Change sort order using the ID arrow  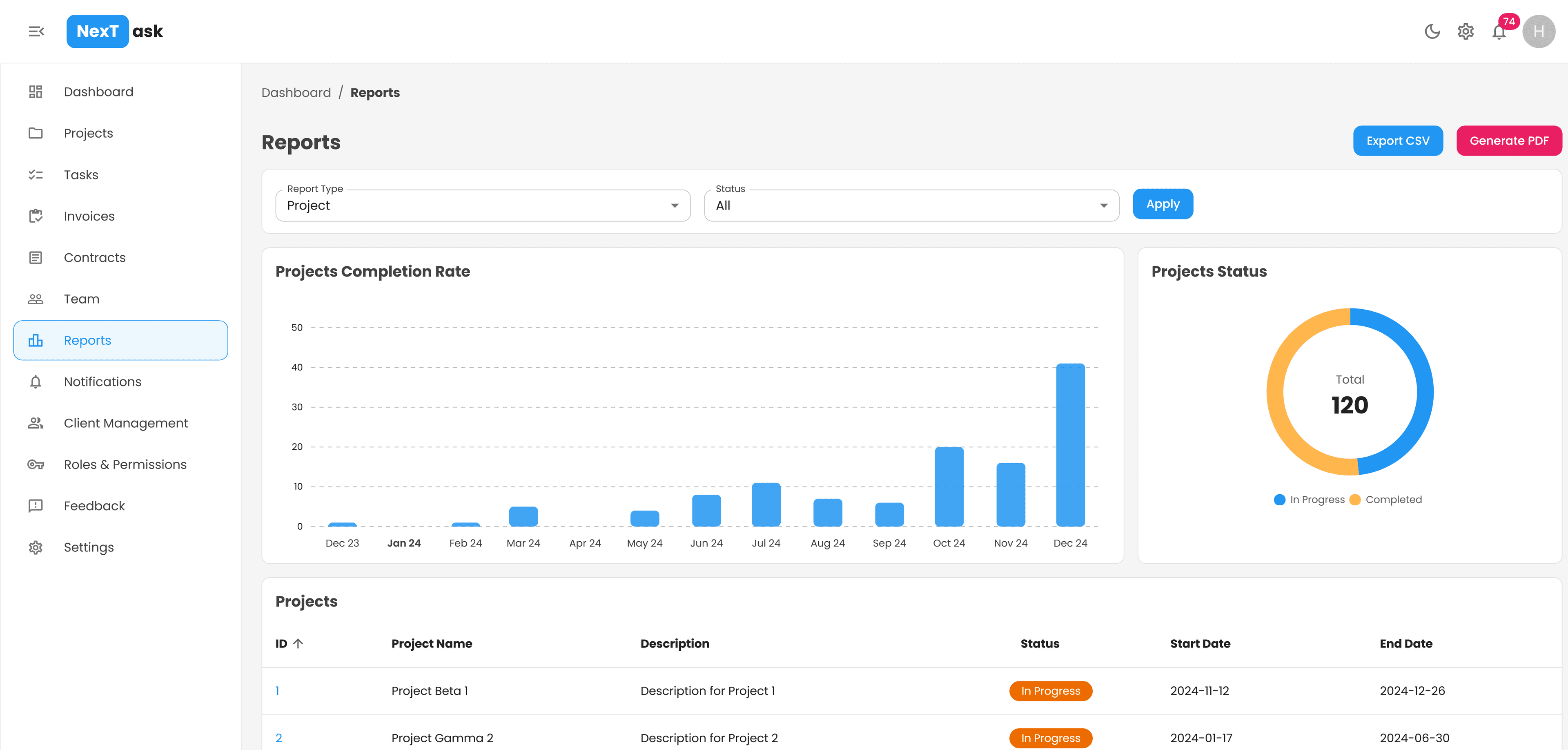pyautogui.click(x=298, y=643)
